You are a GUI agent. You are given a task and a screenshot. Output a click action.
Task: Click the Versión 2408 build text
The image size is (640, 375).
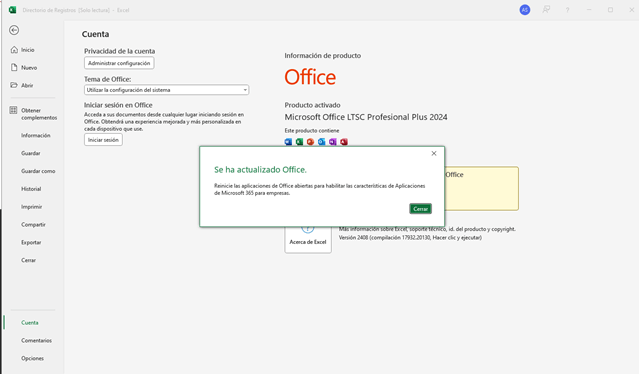point(410,237)
